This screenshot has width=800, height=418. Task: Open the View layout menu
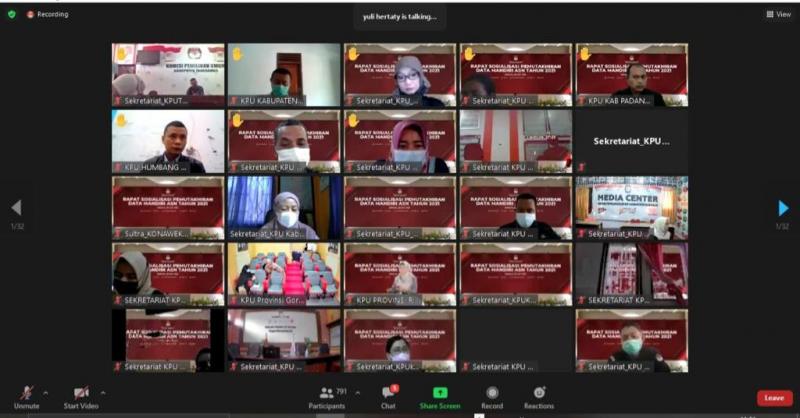coord(778,14)
